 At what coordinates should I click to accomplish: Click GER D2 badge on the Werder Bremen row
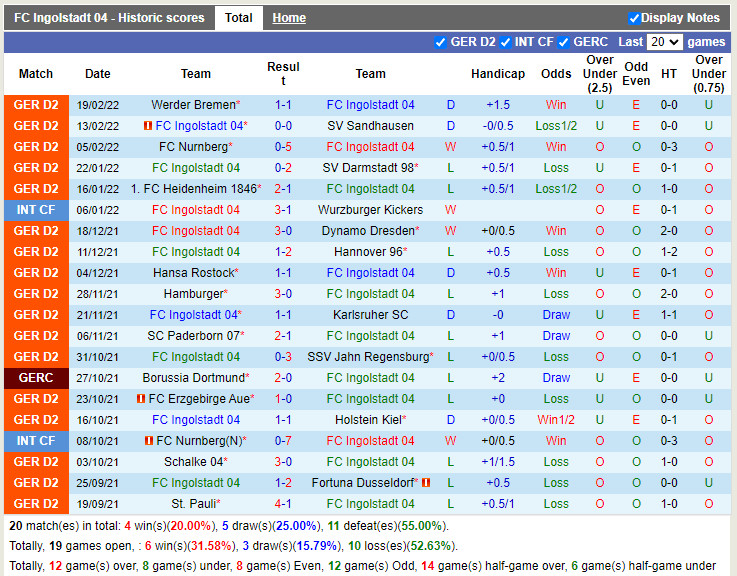(x=36, y=105)
